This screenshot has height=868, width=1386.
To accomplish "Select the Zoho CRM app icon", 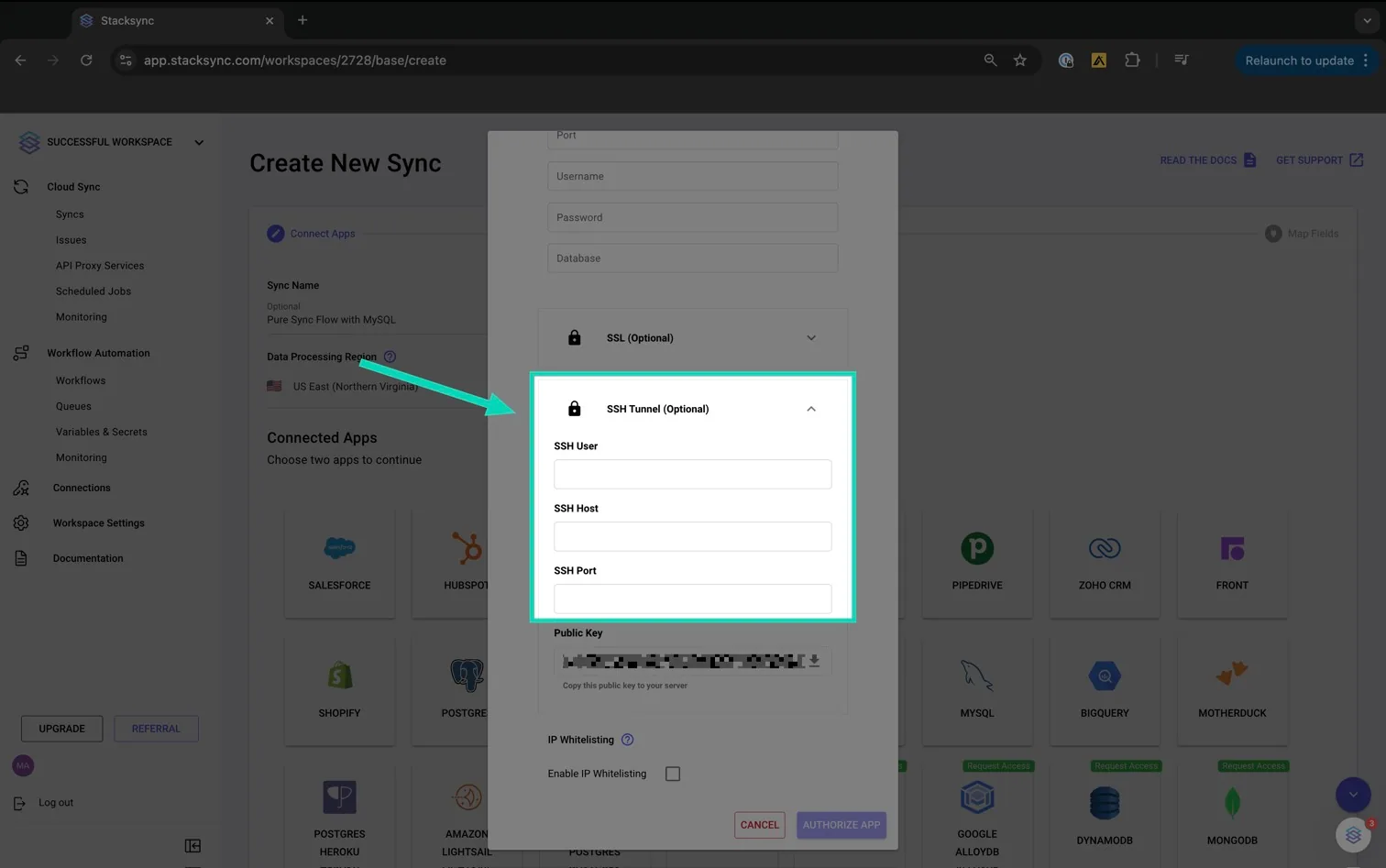I will pyautogui.click(x=1105, y=548).
